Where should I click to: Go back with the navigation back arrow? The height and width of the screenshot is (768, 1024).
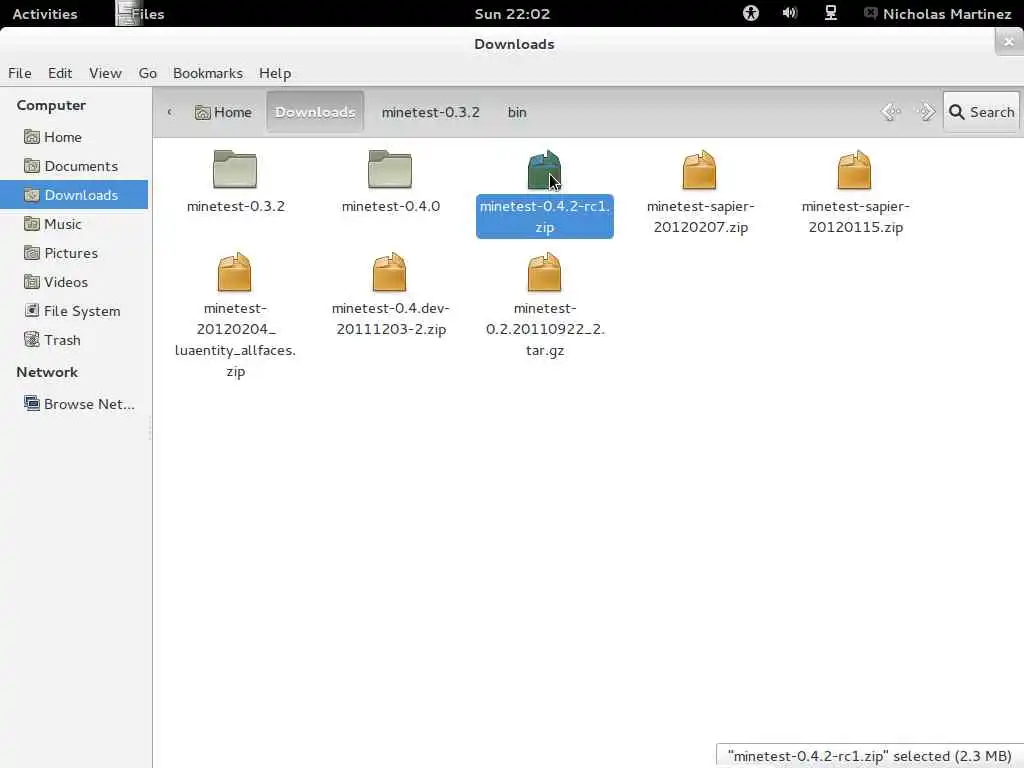[x=891, y=112]
